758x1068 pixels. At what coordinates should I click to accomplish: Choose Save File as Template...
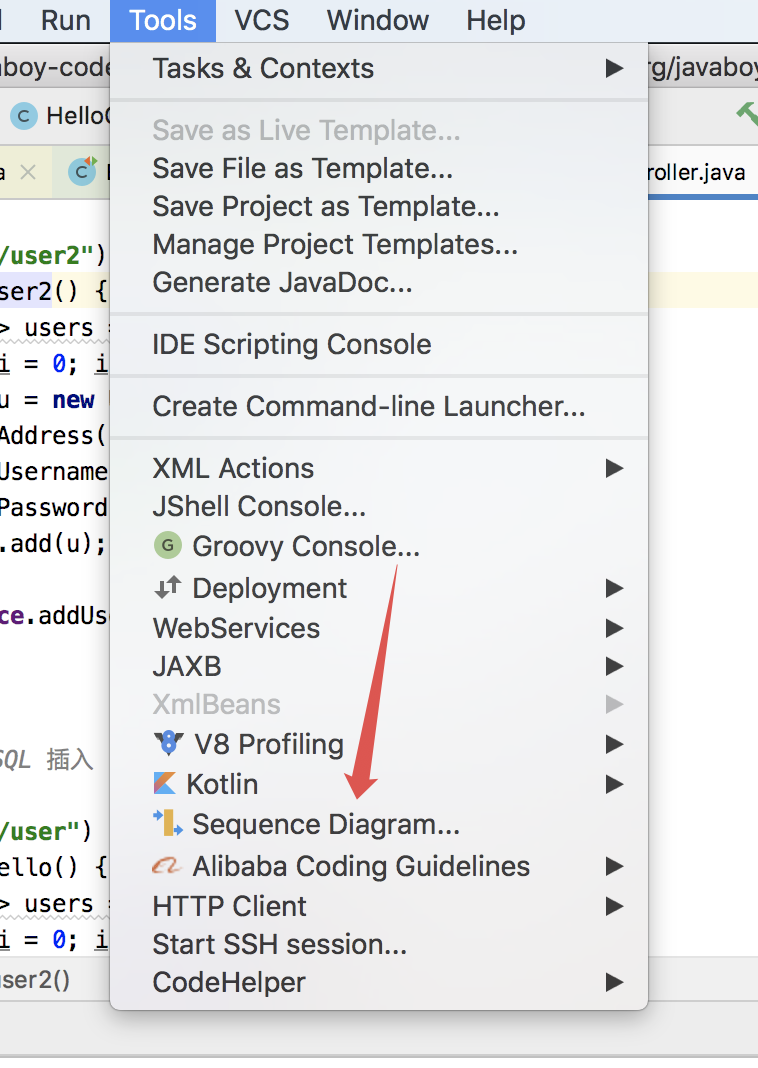pos(379,168)
